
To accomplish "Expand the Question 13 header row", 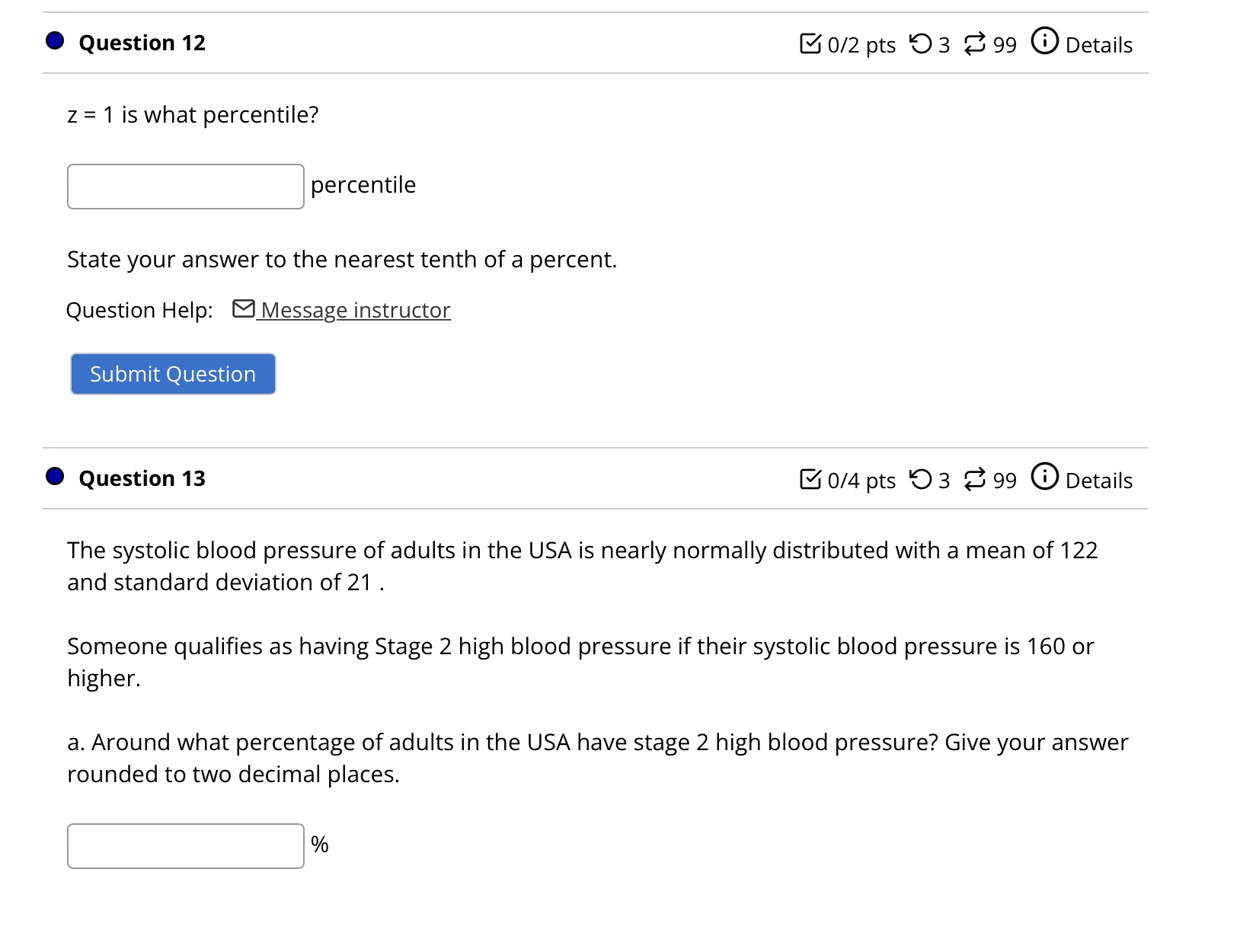I will coord(142,478).
